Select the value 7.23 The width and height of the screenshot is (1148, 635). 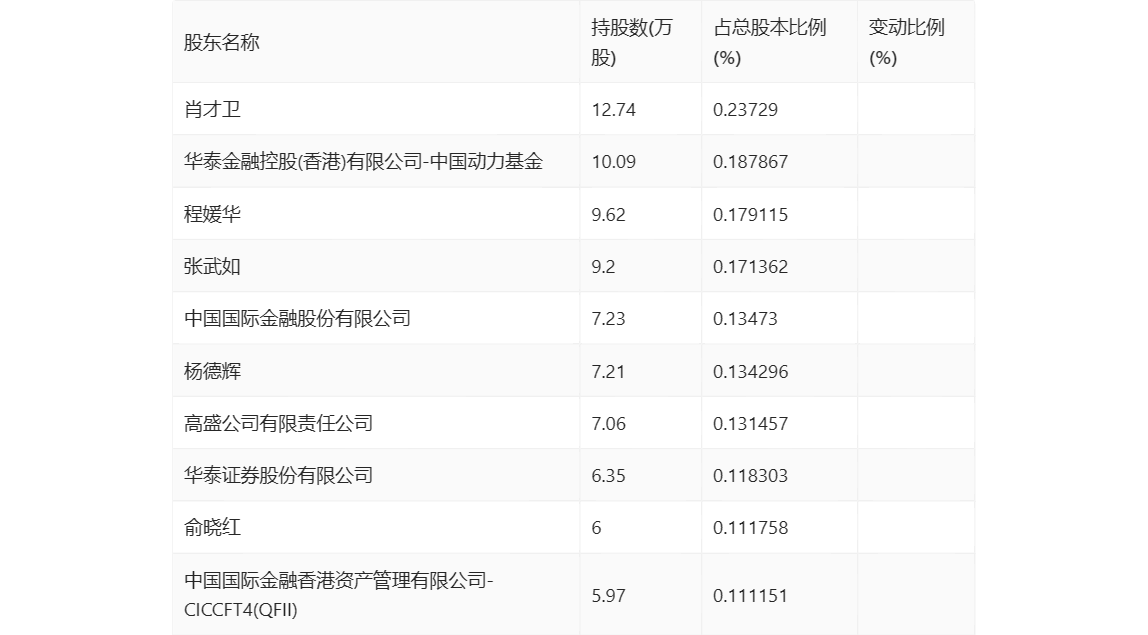tap(608, 319)
